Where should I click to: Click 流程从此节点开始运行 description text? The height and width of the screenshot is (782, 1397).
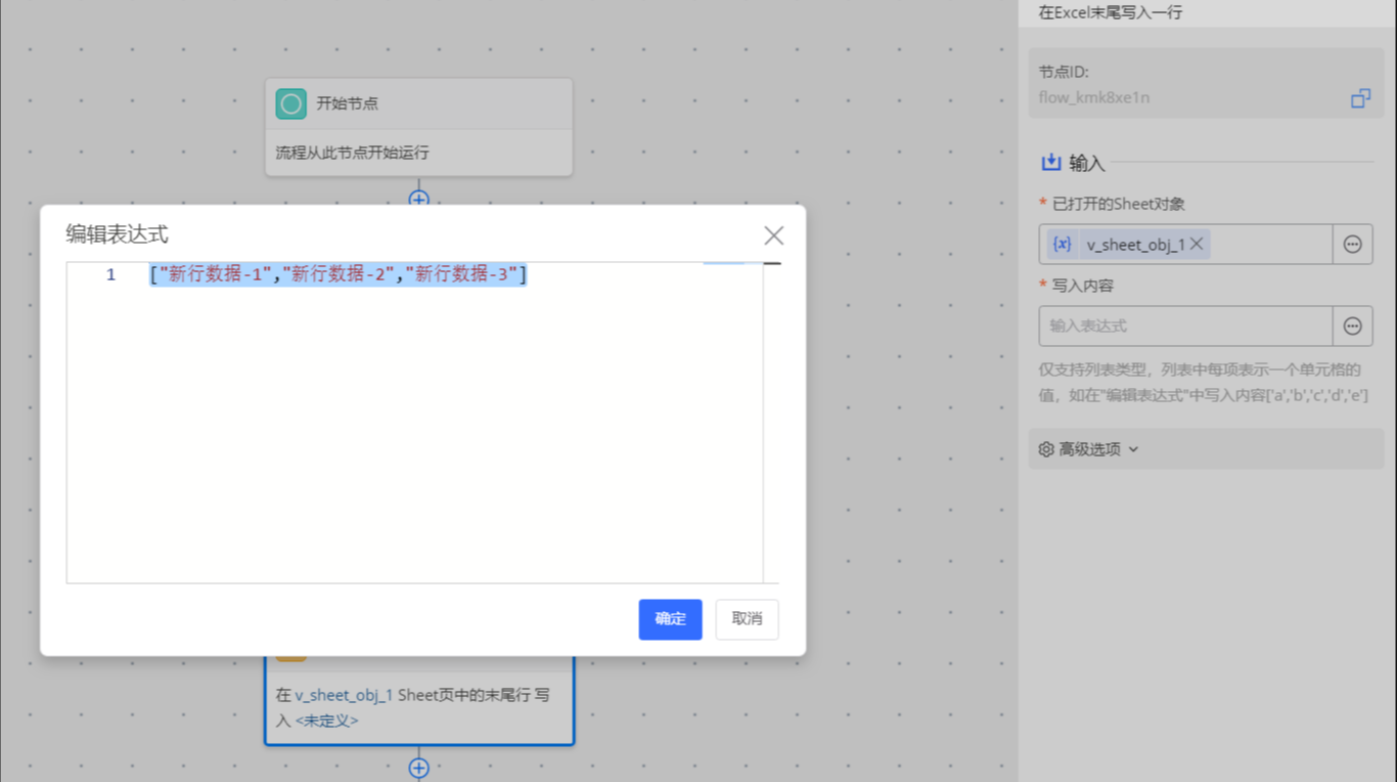[352, 153]
